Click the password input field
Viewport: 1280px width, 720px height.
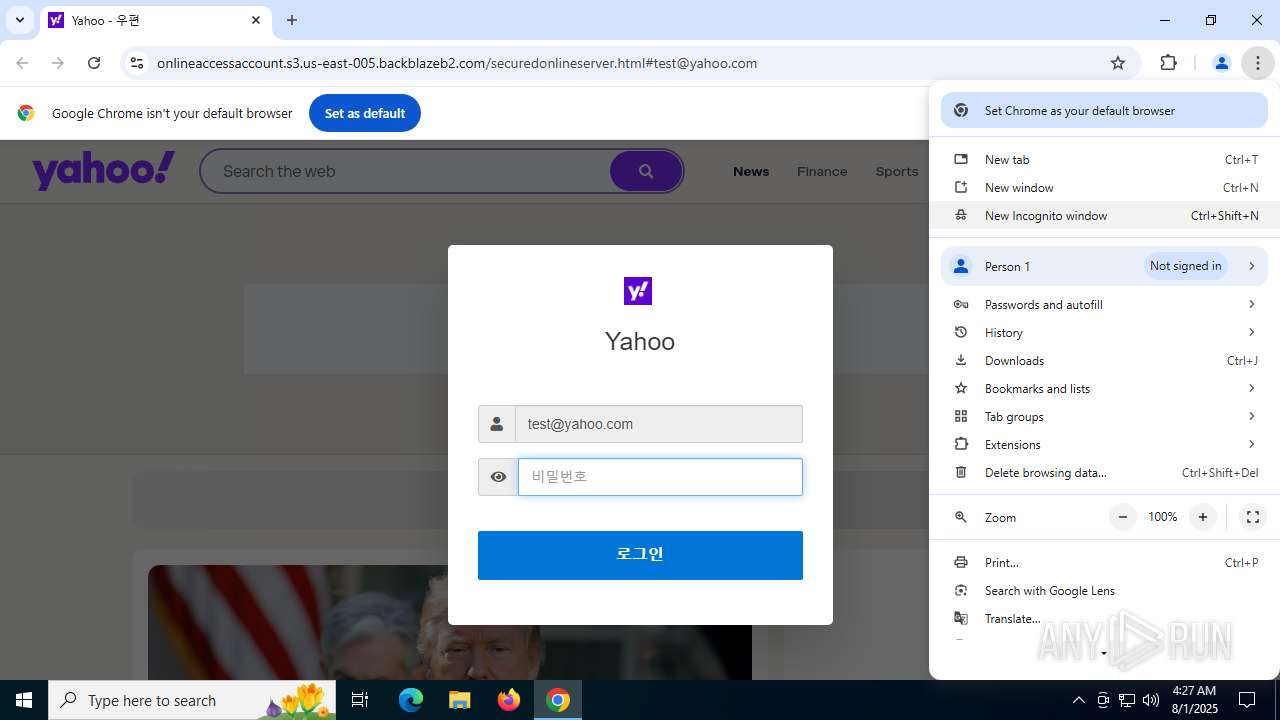point(660,477)
